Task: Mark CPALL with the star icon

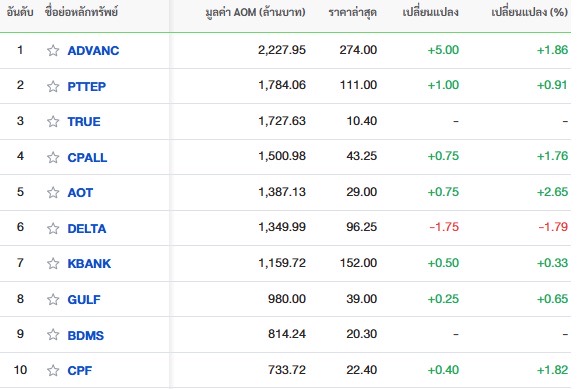Action: (x=53, y=157)
